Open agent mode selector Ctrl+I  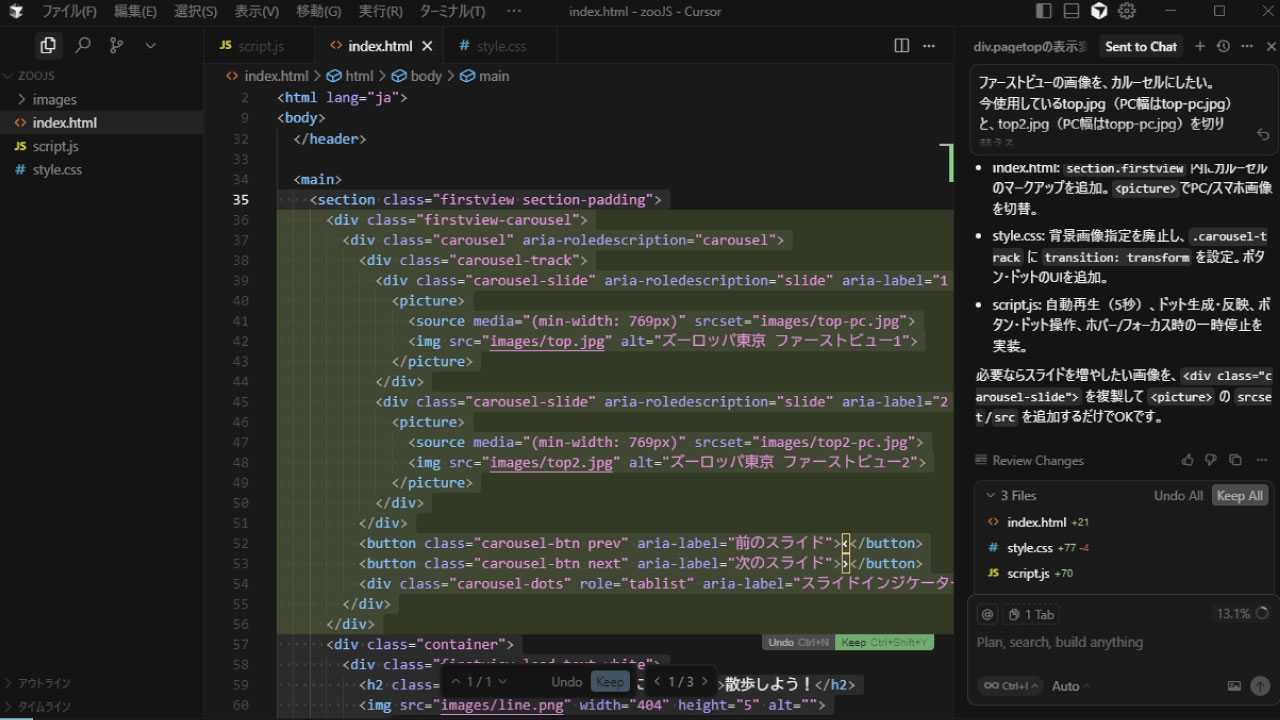1010,686
